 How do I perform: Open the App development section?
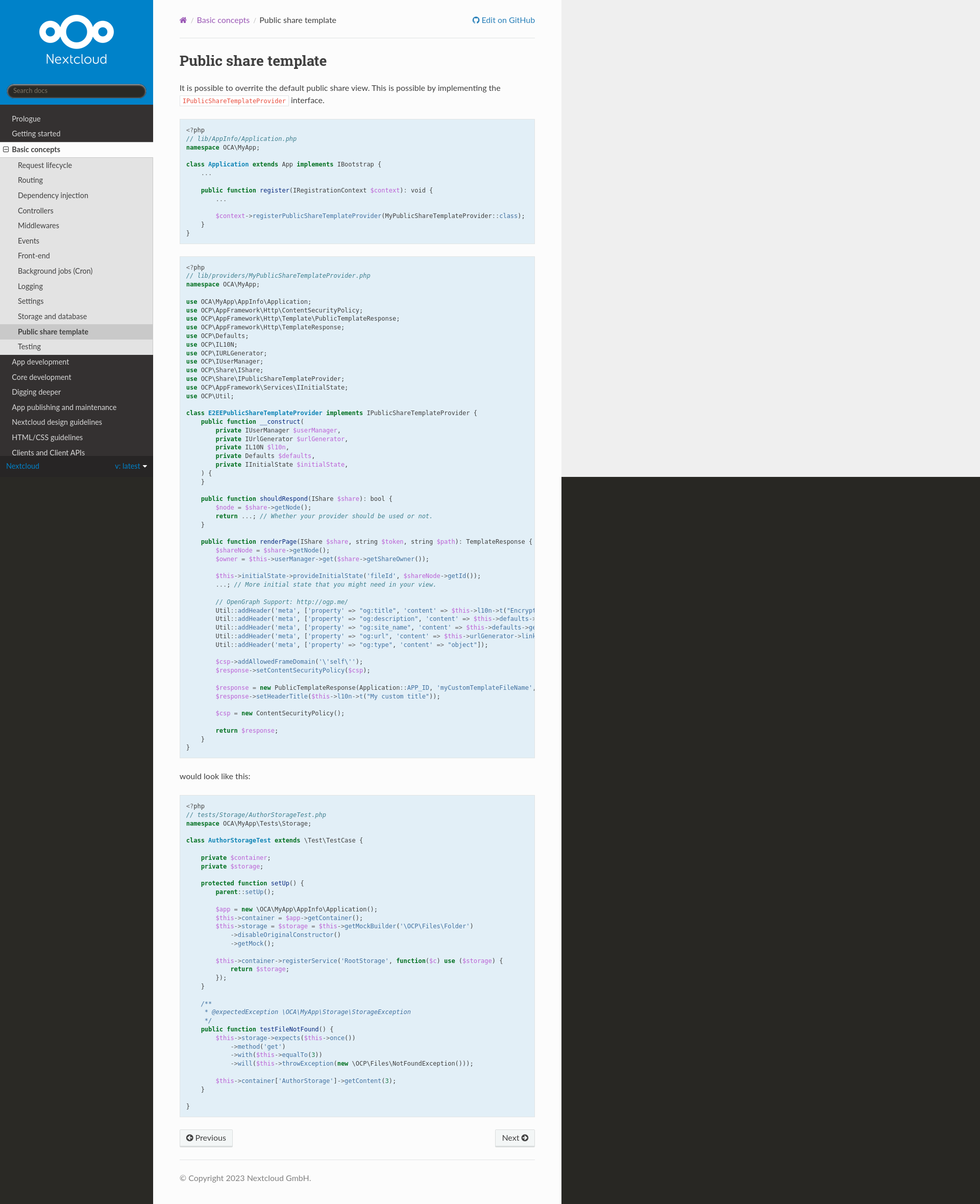(x=40, y=362)
